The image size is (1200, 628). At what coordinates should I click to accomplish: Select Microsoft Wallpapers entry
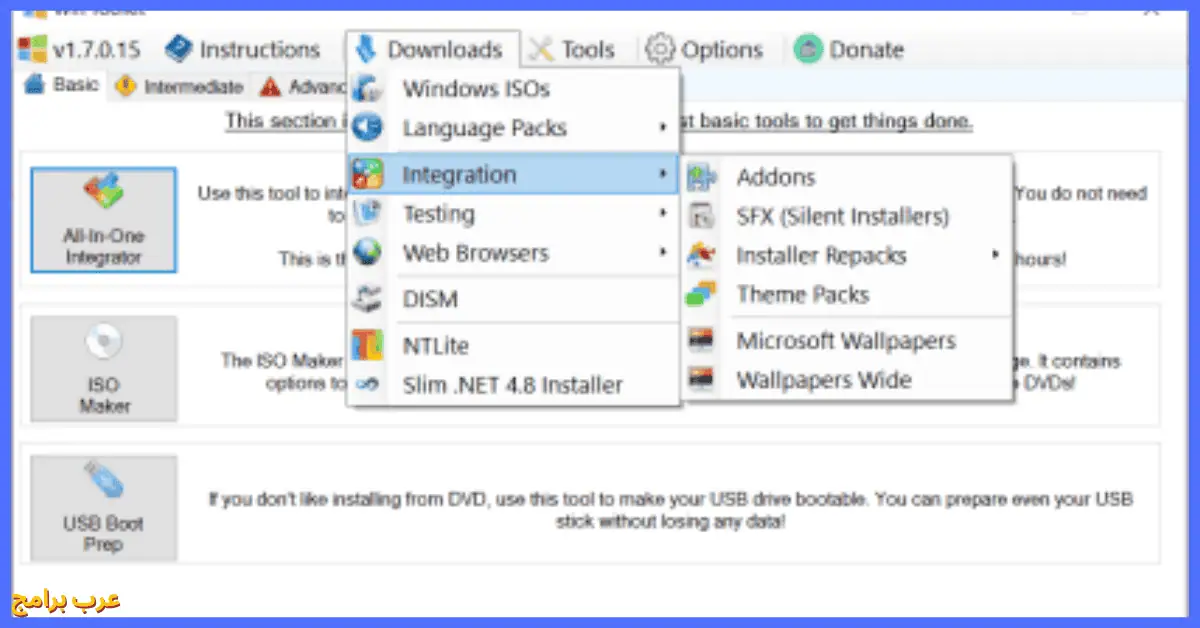tap(848, 341)
